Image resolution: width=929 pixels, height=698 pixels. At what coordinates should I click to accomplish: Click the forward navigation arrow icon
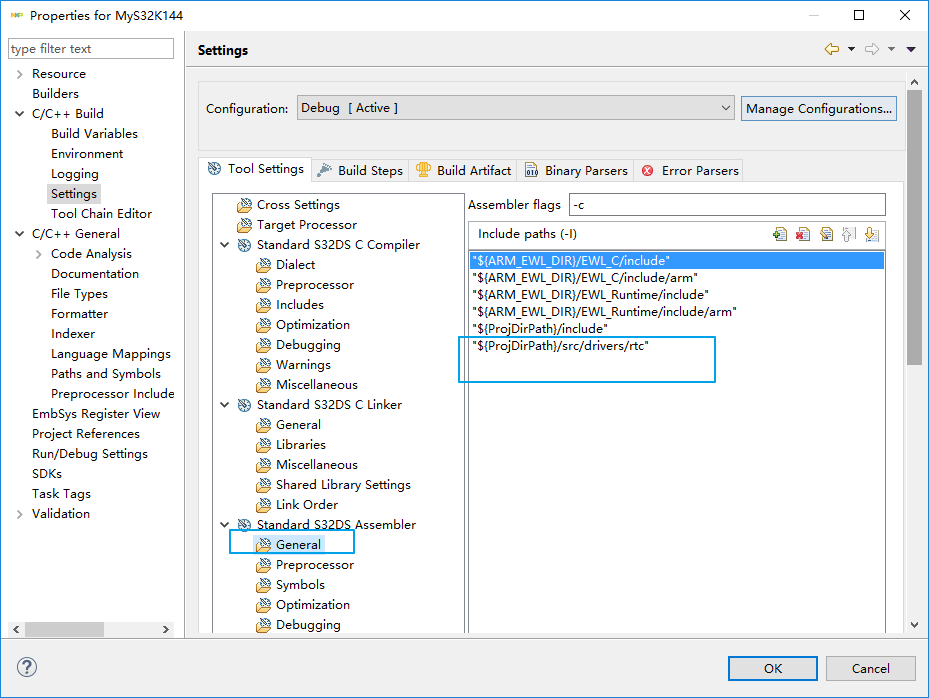point(872,49)
